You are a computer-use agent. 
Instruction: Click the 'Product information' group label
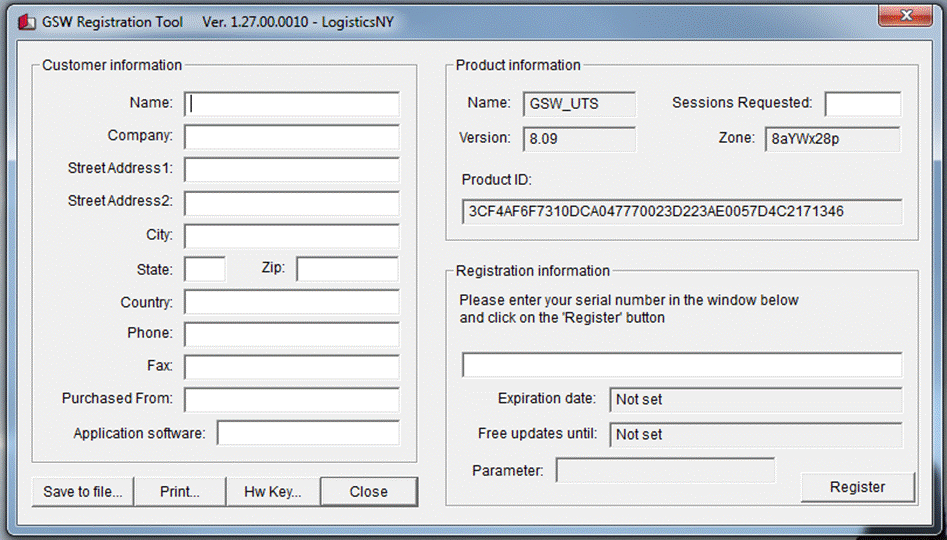518,65
